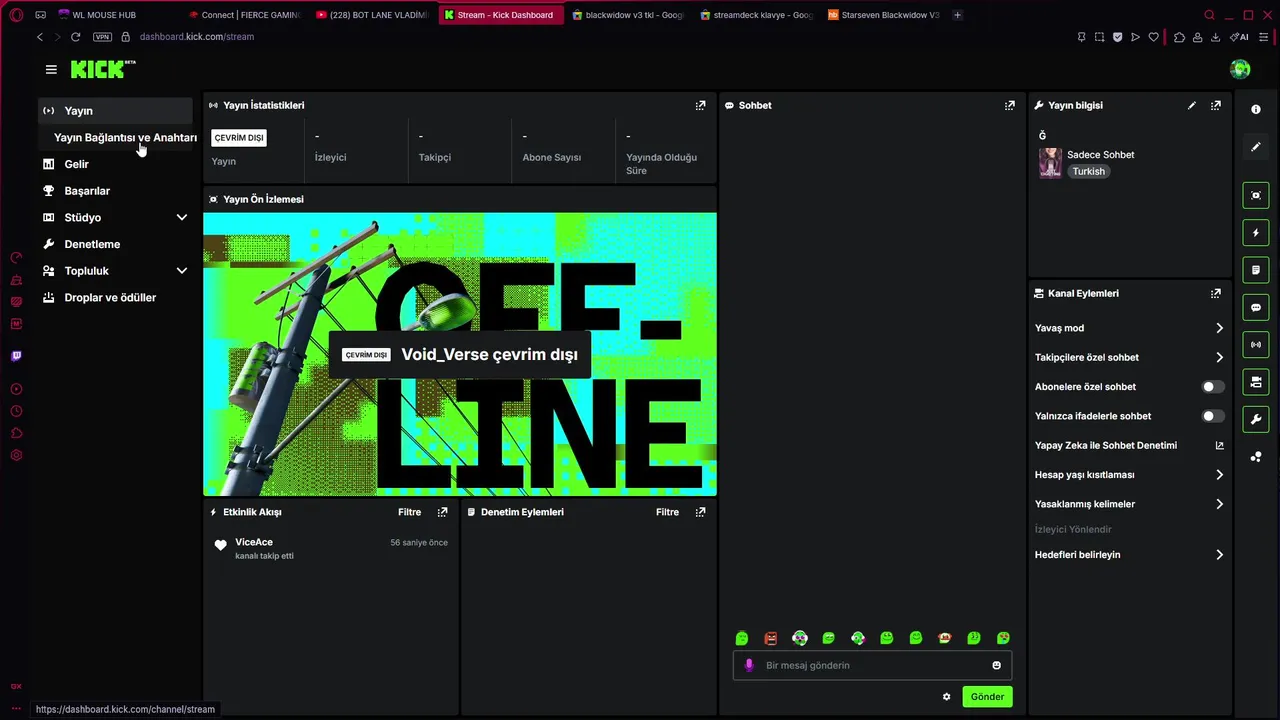Pop out the Yayın İstatistikleri panel
The image size is (1280, 720).
click(x=700, y=105)
